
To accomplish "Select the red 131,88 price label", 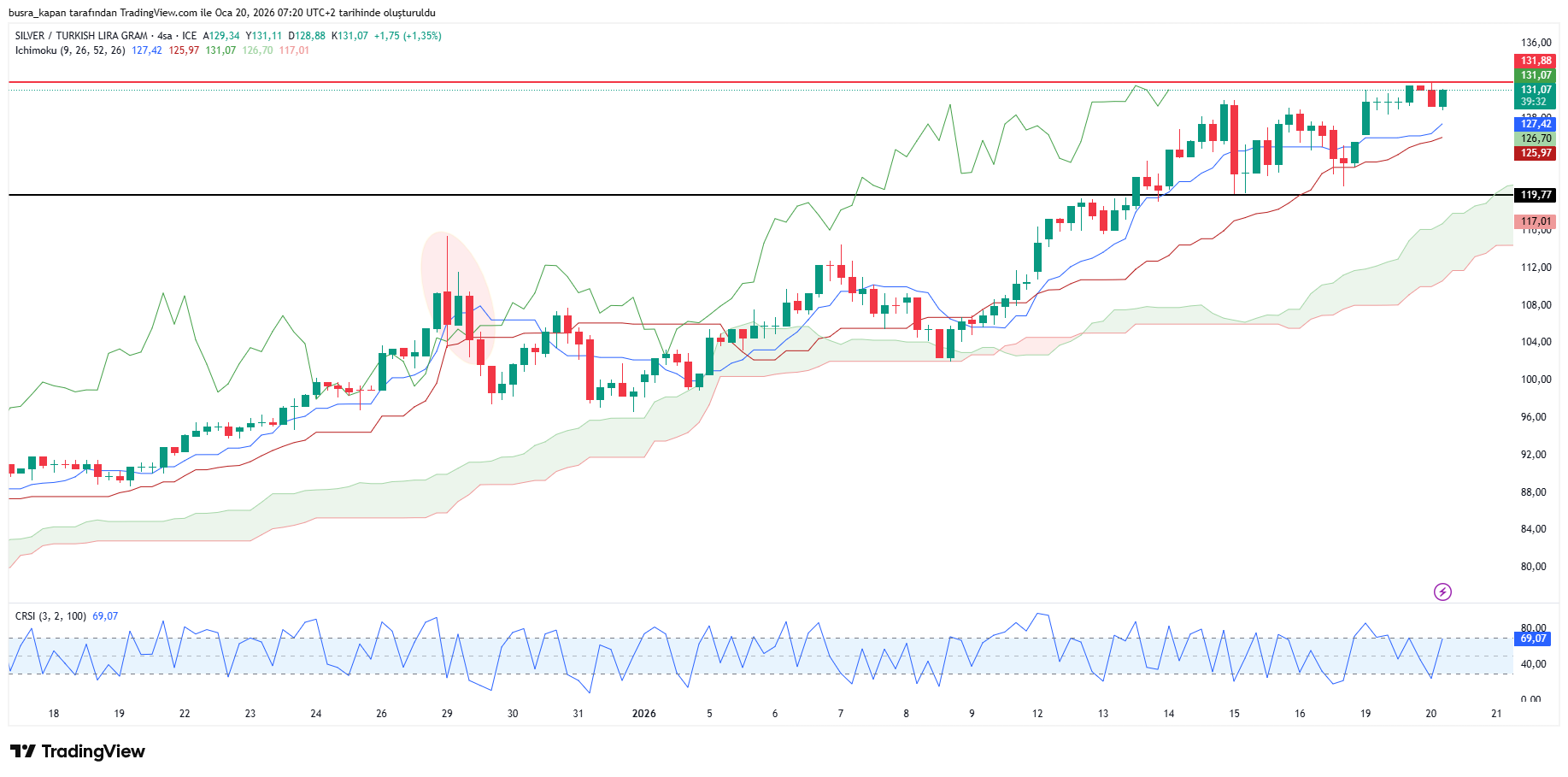I will pyautogui.click(x=1535, y=61).
